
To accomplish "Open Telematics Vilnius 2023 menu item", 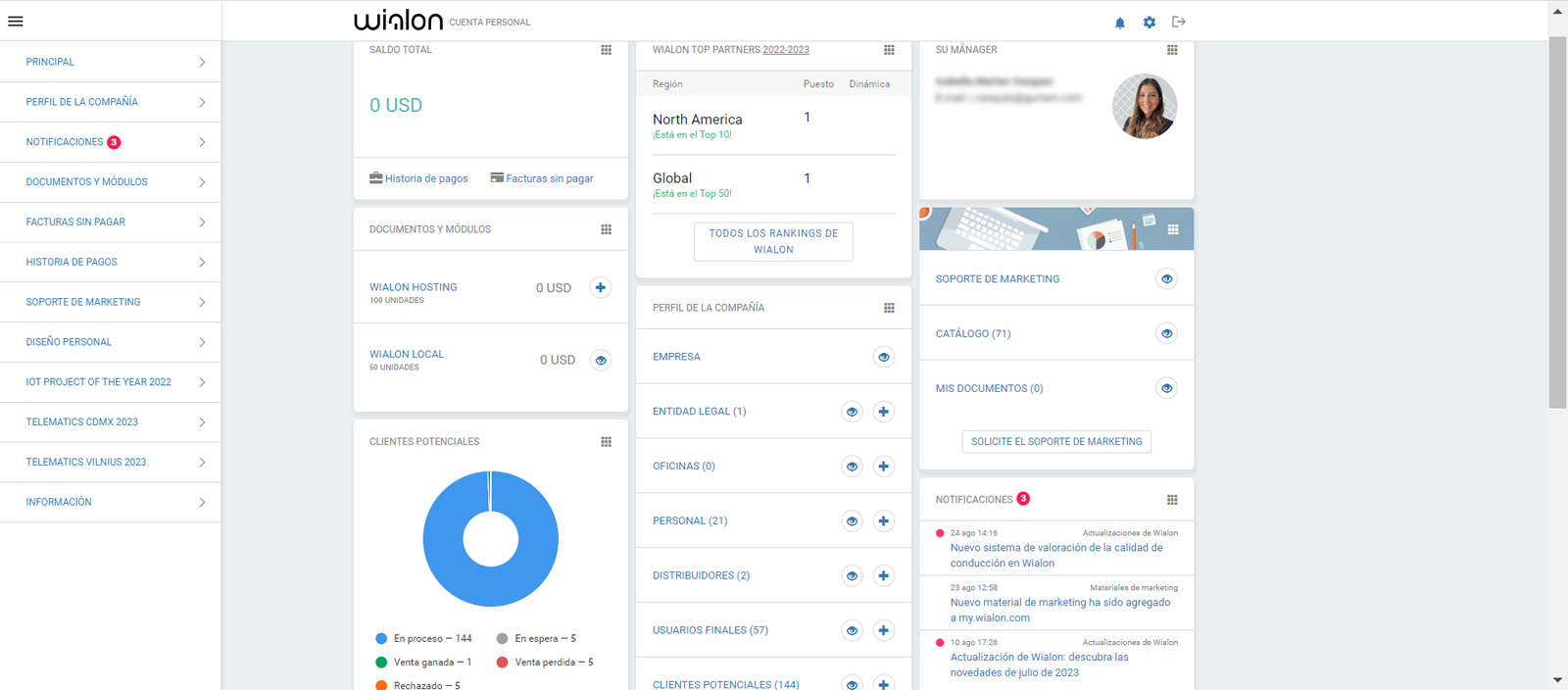I will click(110, 462).
